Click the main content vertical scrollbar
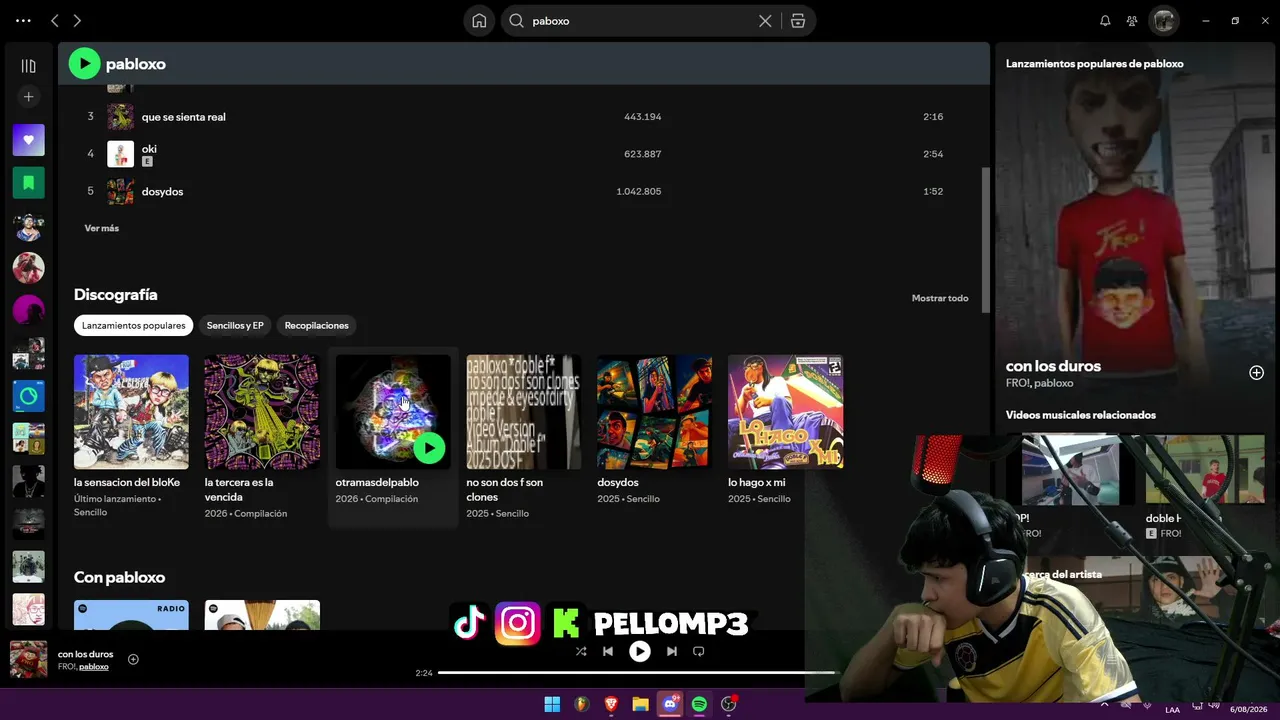 (985, 238)
